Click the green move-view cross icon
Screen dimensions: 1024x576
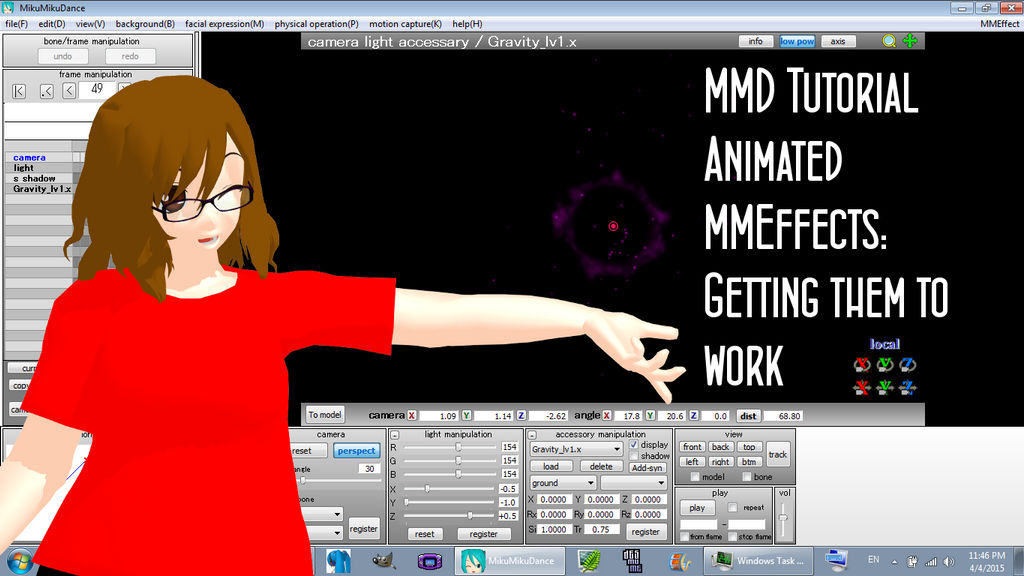coord(910,41)
